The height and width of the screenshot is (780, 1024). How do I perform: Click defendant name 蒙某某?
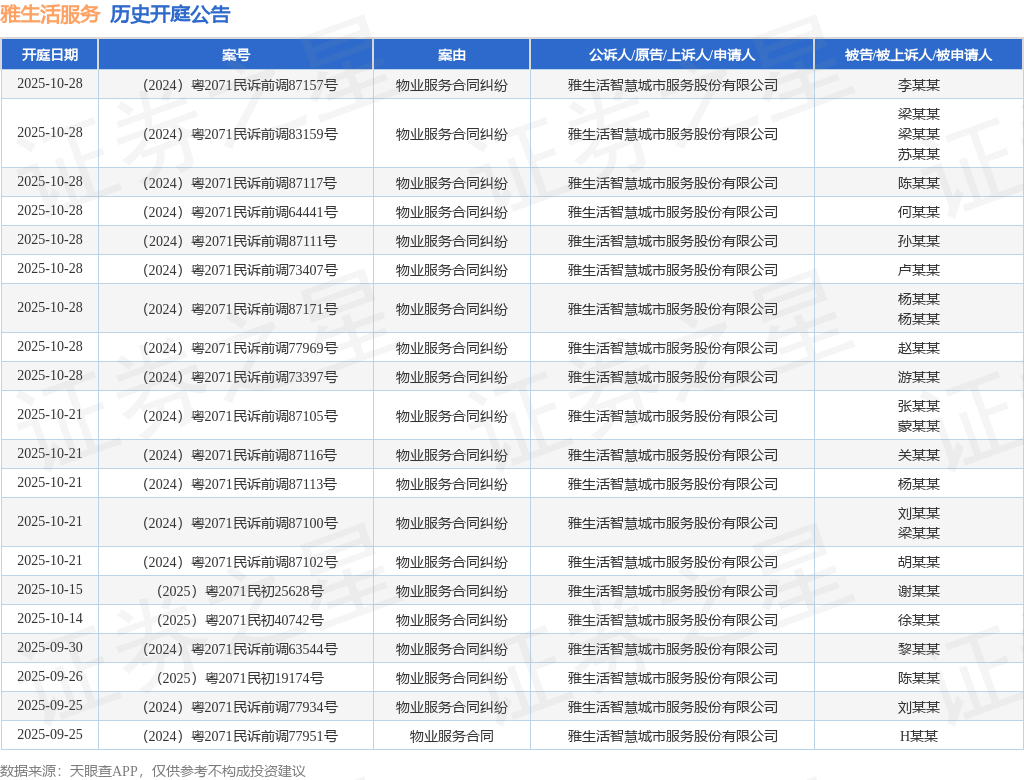pos(918,427)
